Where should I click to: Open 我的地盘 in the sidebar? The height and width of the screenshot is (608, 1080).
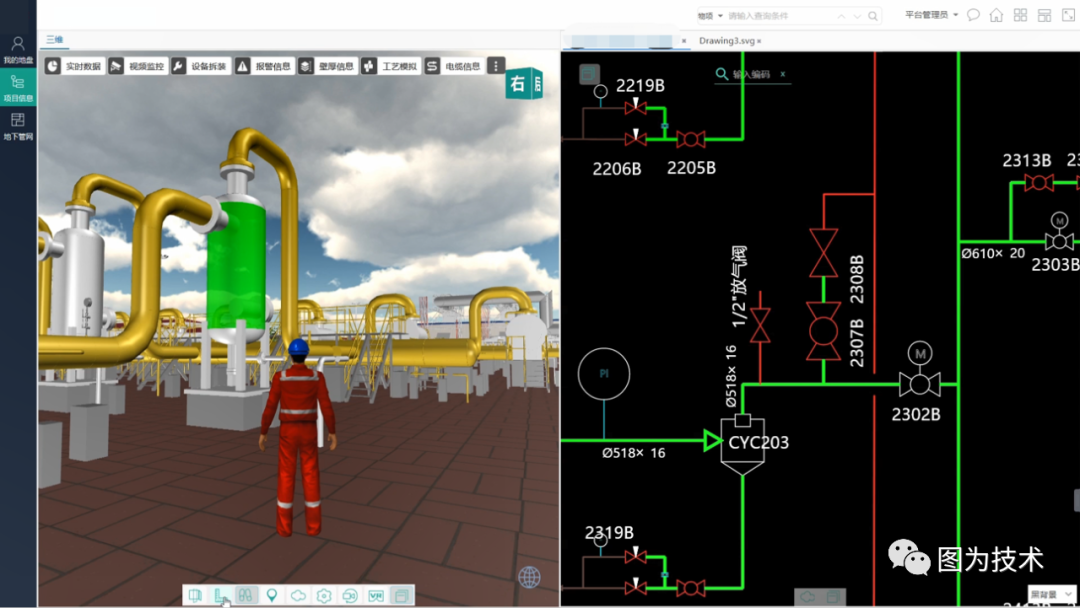click(x=18, y=50)
